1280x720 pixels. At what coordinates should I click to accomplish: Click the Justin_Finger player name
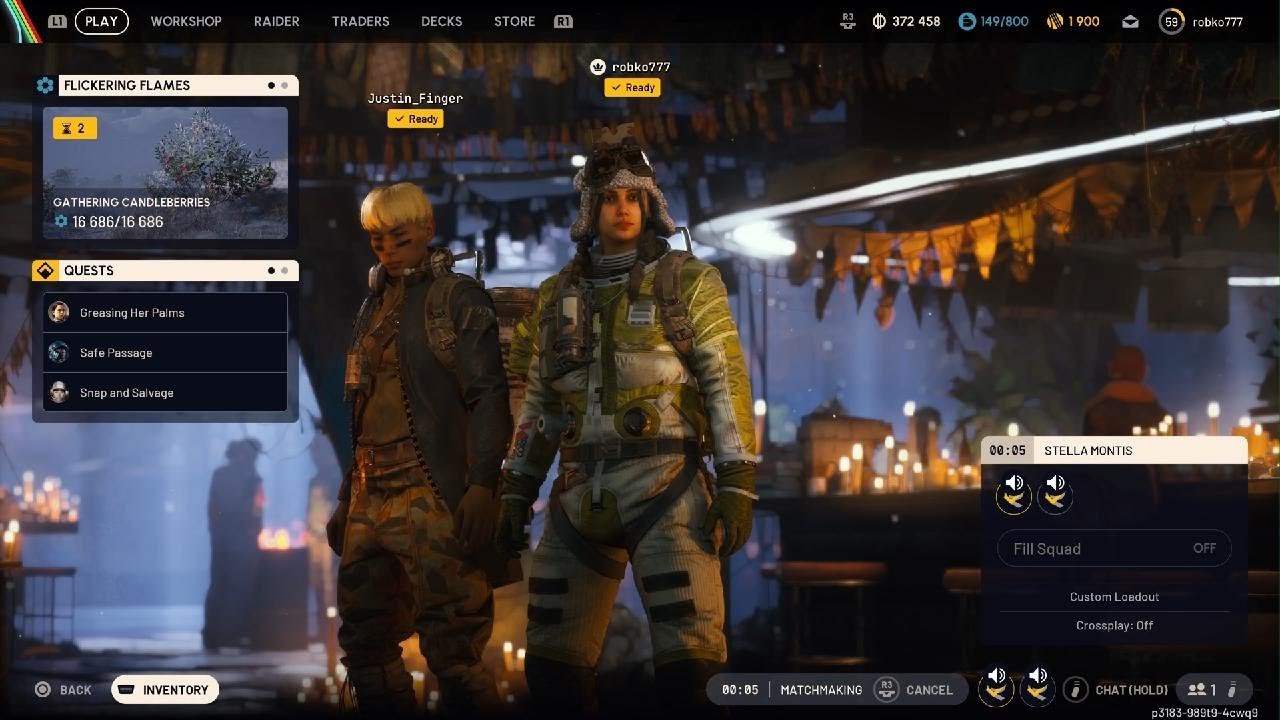(x=415, y=98)
